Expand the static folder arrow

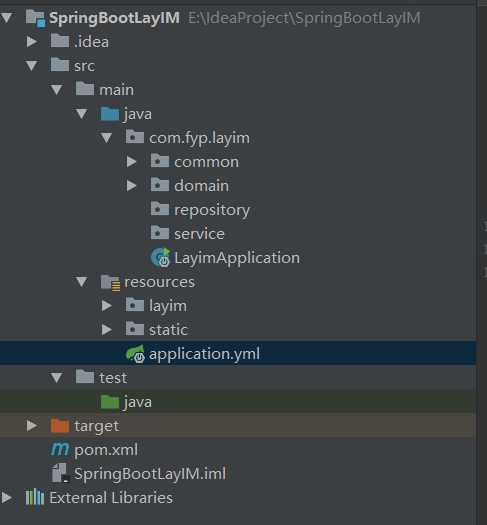[107, 330]
